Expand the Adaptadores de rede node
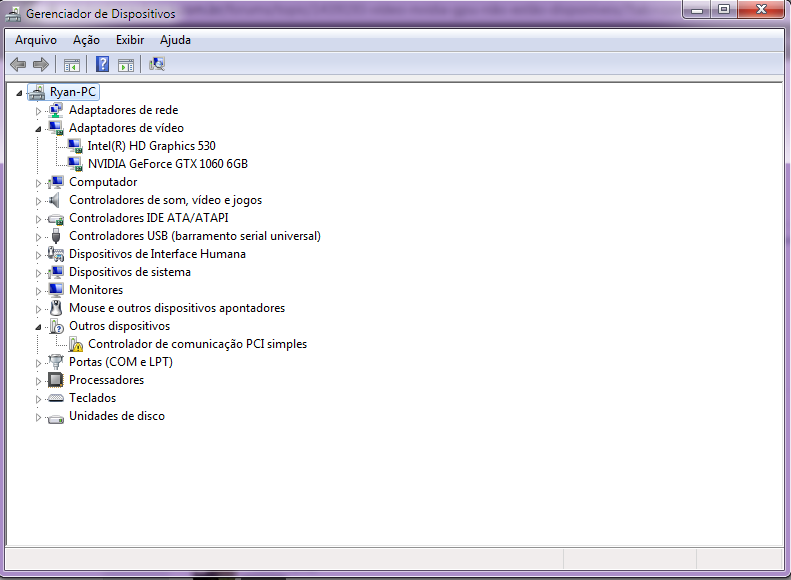Viewport: 791px width, 580px height. 38,110
